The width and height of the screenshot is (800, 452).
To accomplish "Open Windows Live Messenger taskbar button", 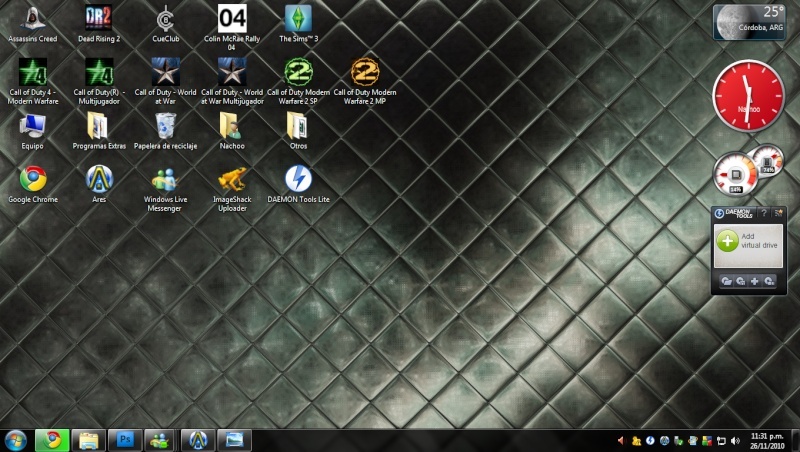I will pyautogui.click(x=161, y=440).
